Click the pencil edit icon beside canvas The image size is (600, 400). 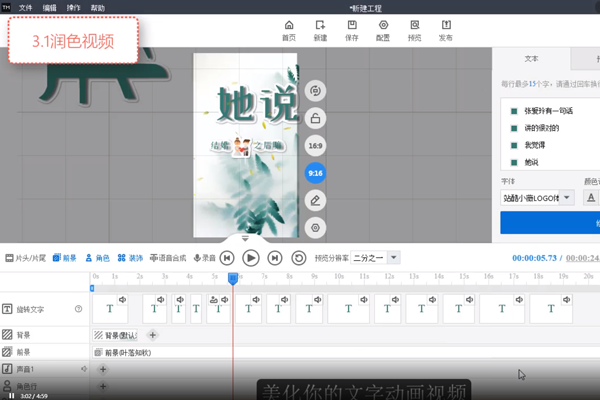(315, 200)
